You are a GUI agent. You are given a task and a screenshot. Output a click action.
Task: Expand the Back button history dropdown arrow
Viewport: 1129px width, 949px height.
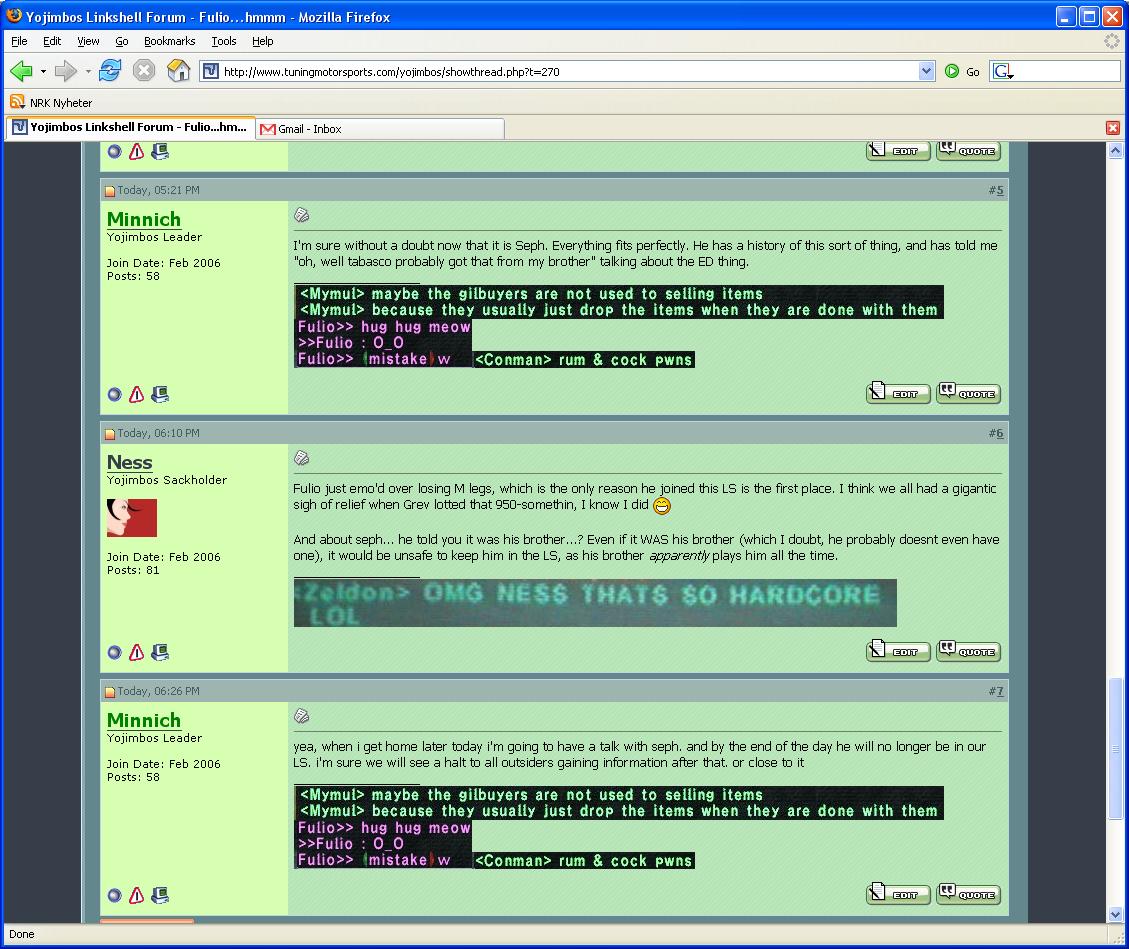point(43,72)
